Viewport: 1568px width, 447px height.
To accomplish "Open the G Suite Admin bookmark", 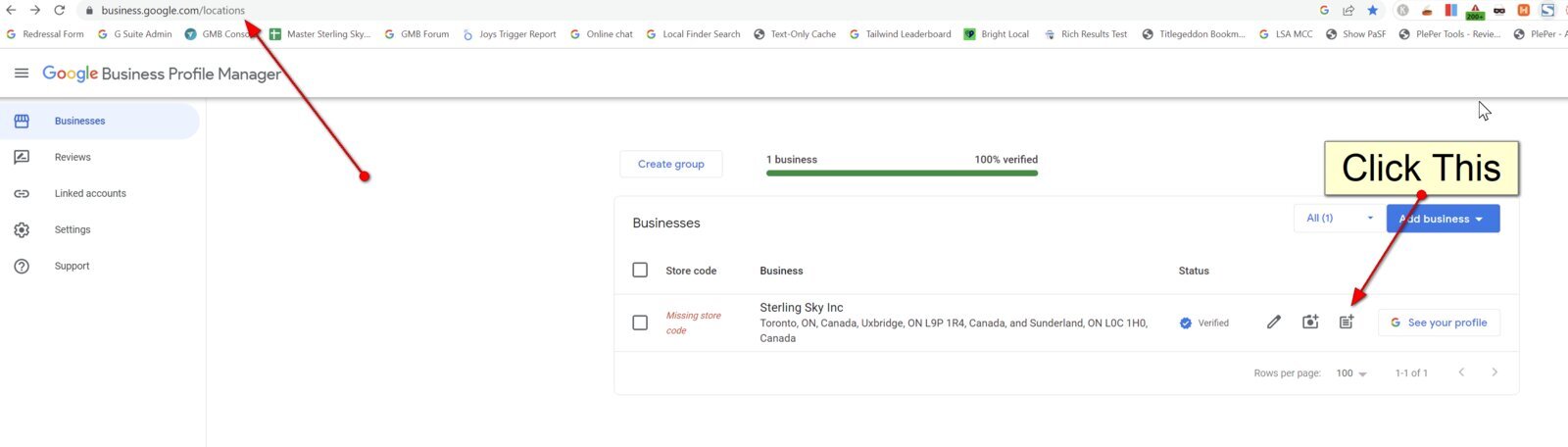I will click(135, 34).
